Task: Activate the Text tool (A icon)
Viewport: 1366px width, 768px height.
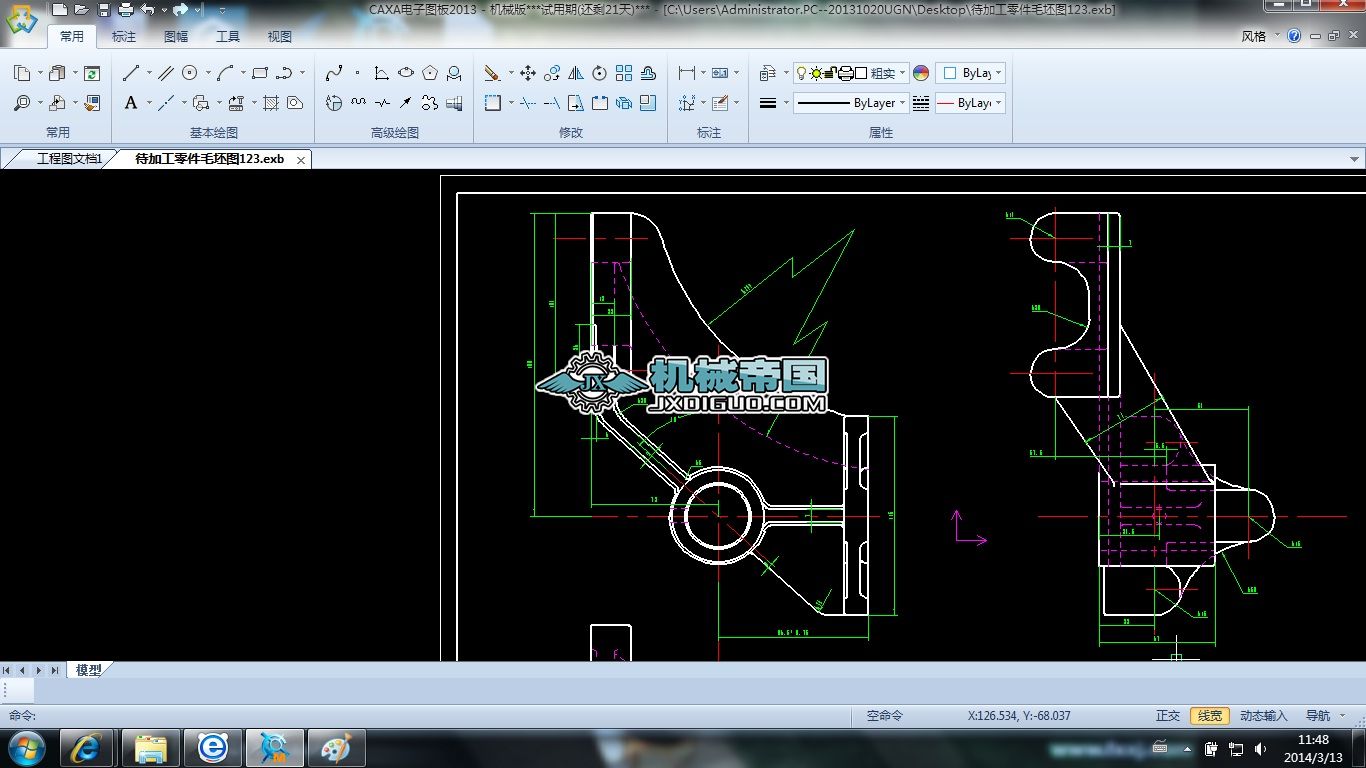Action: pos(131,103)
